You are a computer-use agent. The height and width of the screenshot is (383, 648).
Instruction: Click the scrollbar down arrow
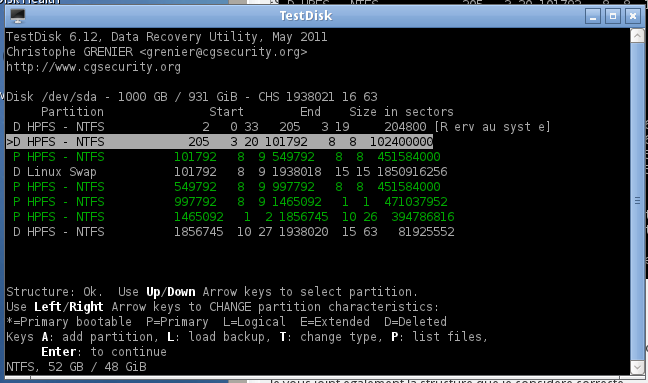[x=637, y=366]
